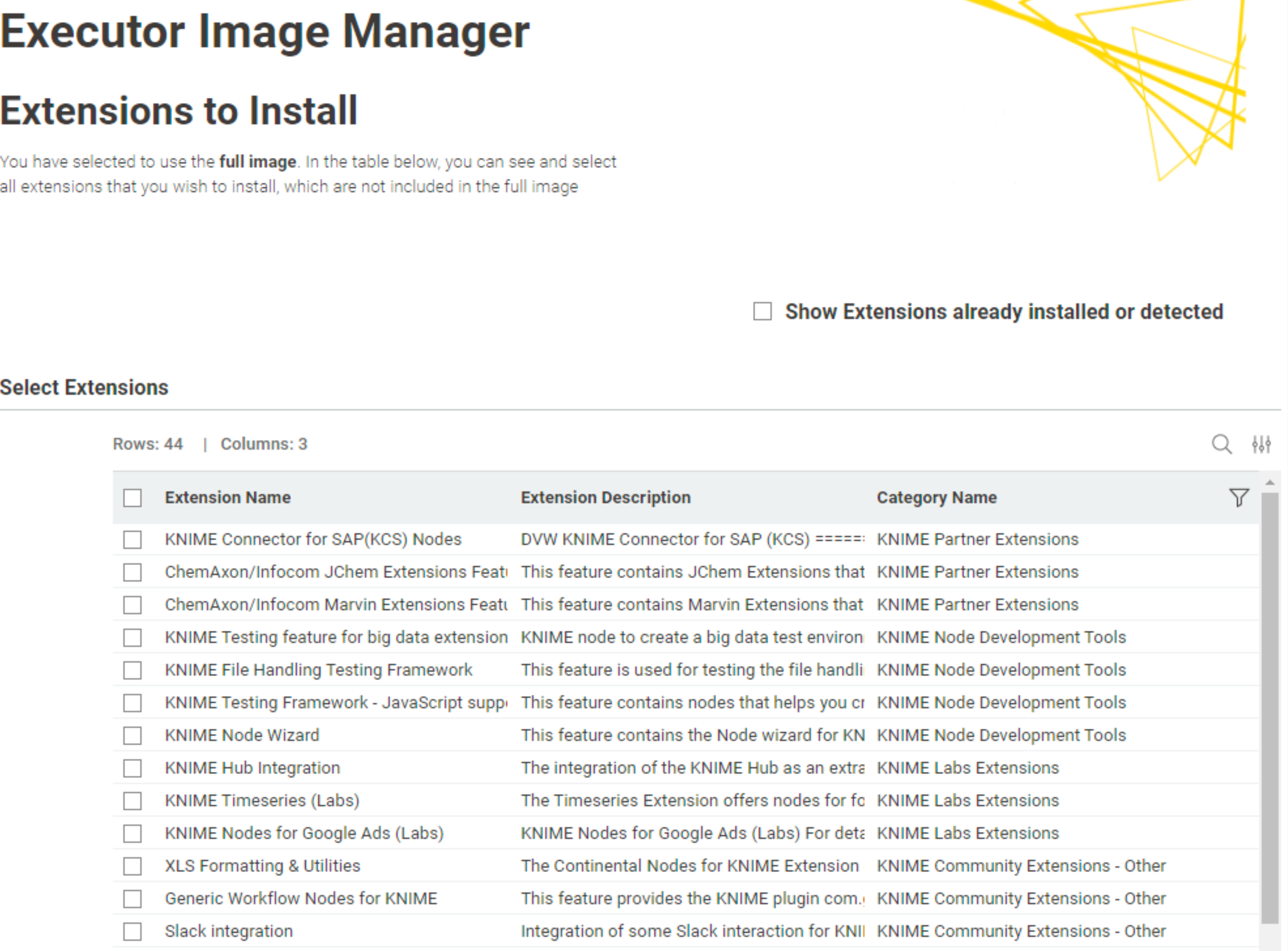This screenshot has width=1288, height=951.
Task: Click 'KNIME Hub Integration' extension name
Action: pos(252,768)
